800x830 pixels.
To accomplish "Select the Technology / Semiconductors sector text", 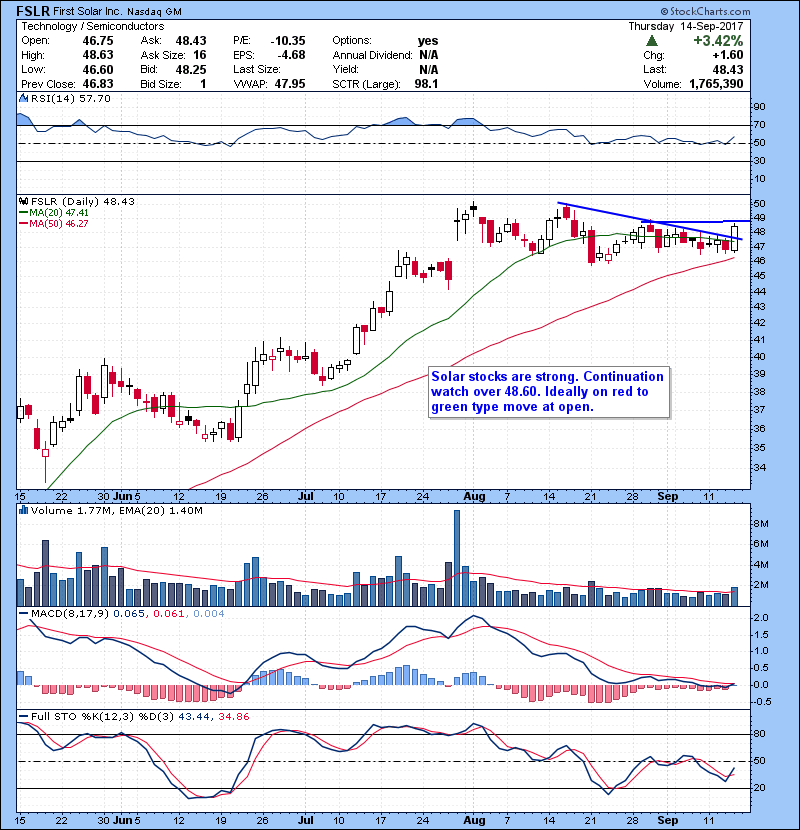I will click(93, 26).
